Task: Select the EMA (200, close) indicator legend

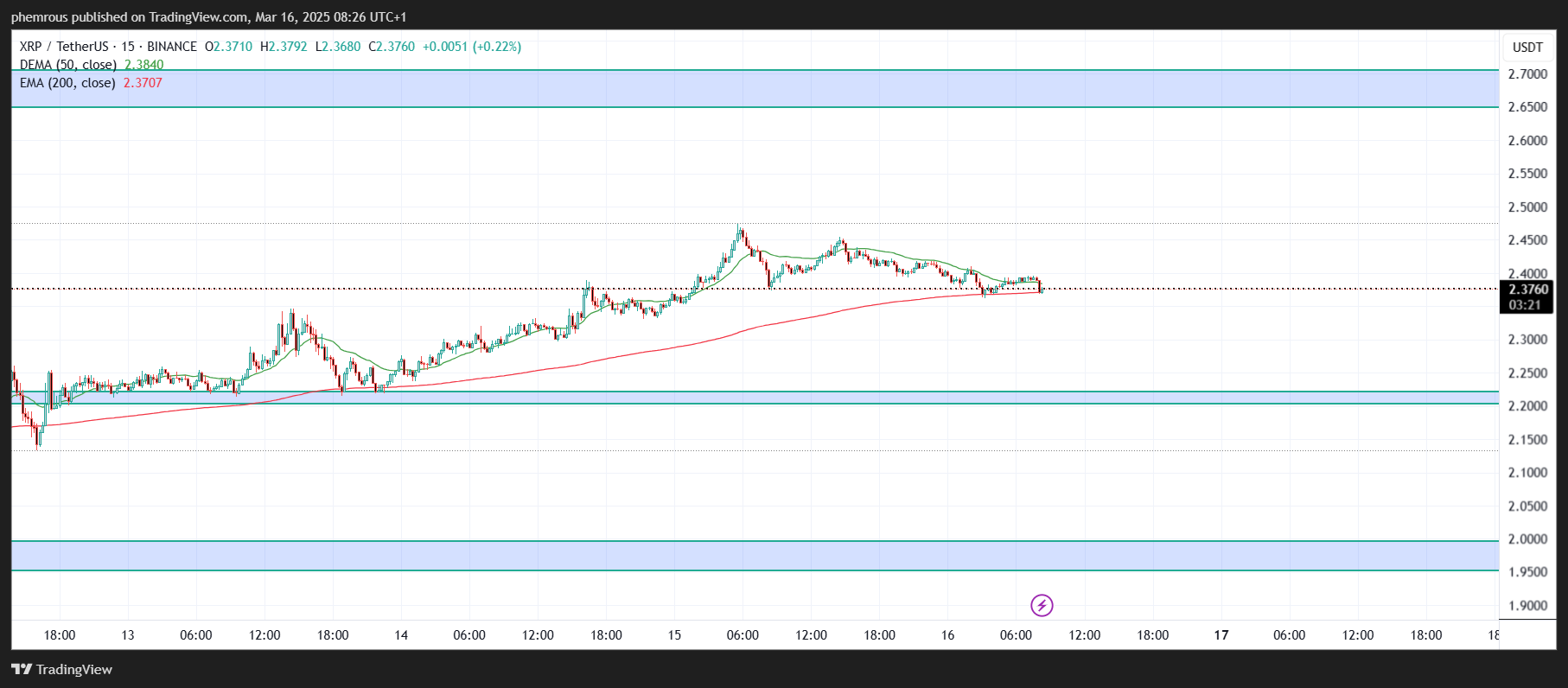Action: coord(67,83)
